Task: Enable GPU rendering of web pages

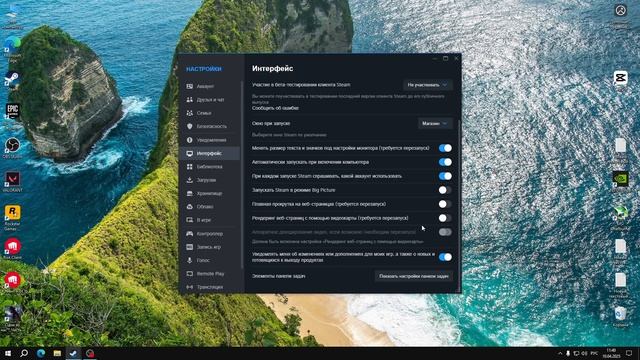Action: tap(445, 218)
